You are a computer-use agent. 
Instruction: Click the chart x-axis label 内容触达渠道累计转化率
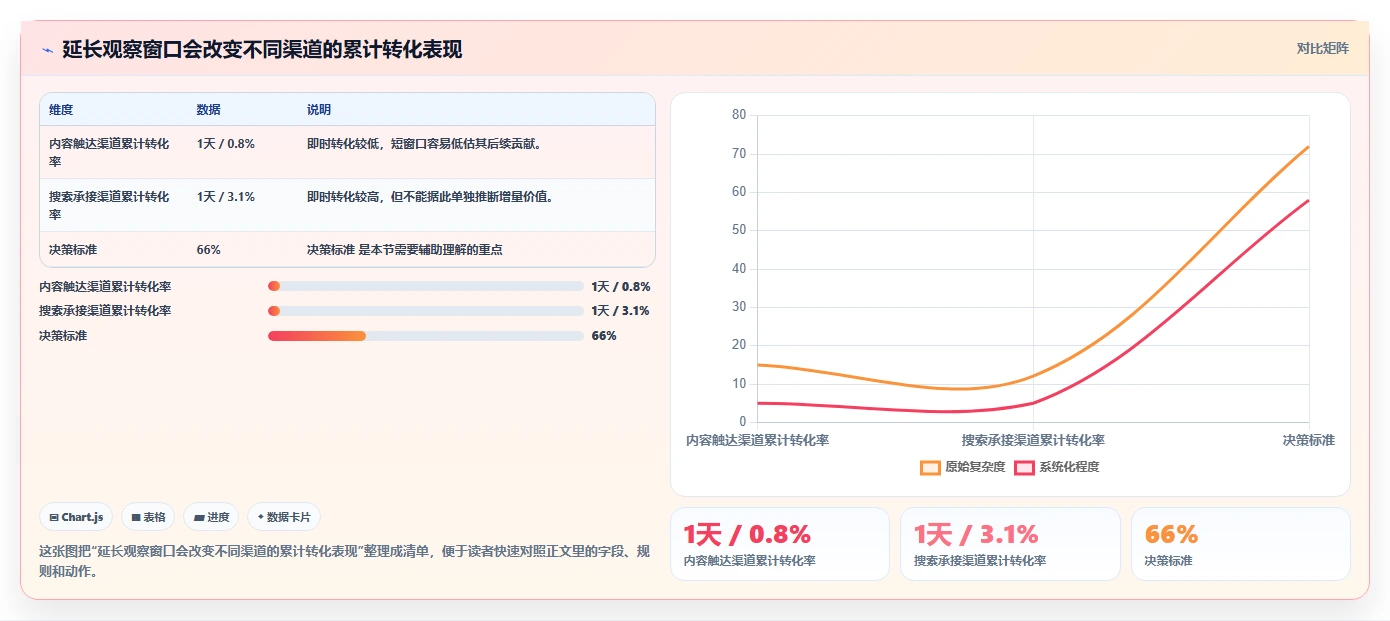[757, 440]
